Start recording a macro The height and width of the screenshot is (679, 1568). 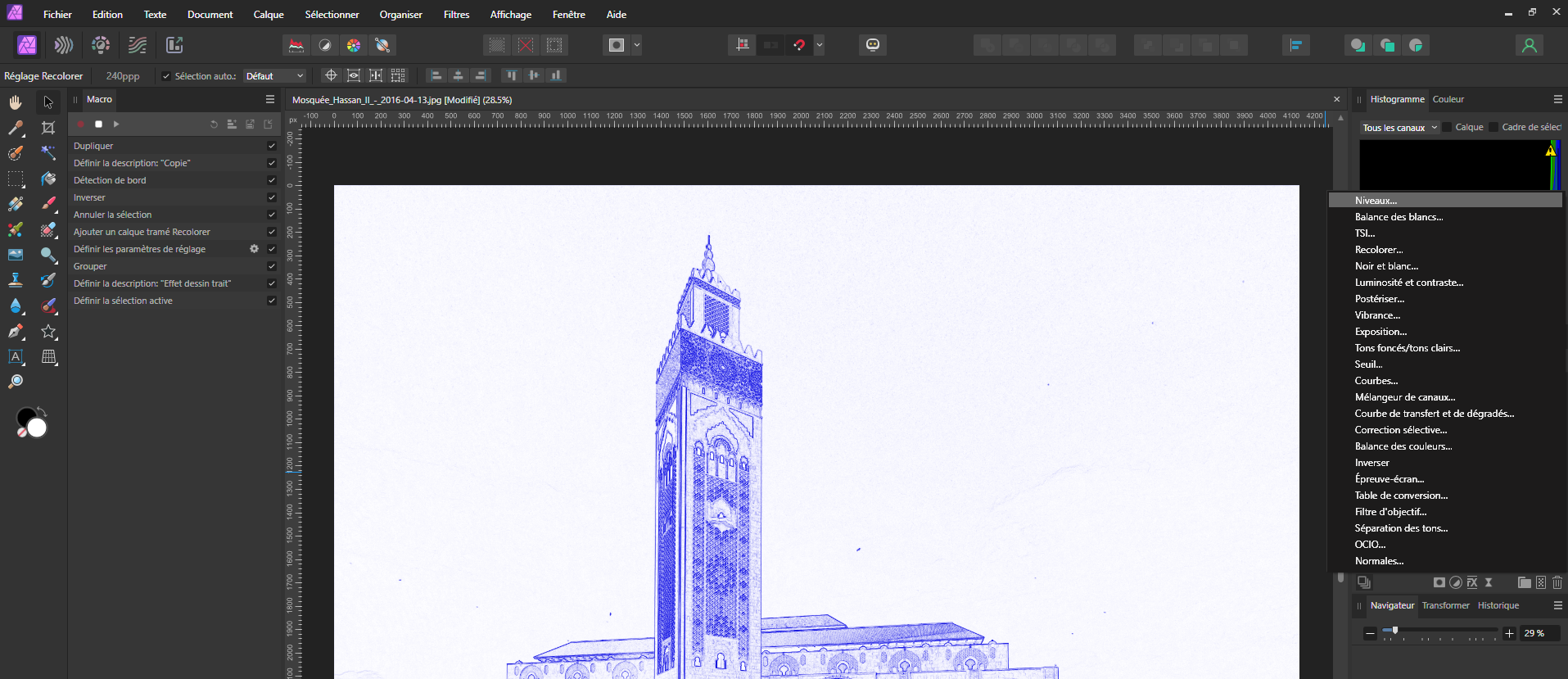[x=81, y=124]
